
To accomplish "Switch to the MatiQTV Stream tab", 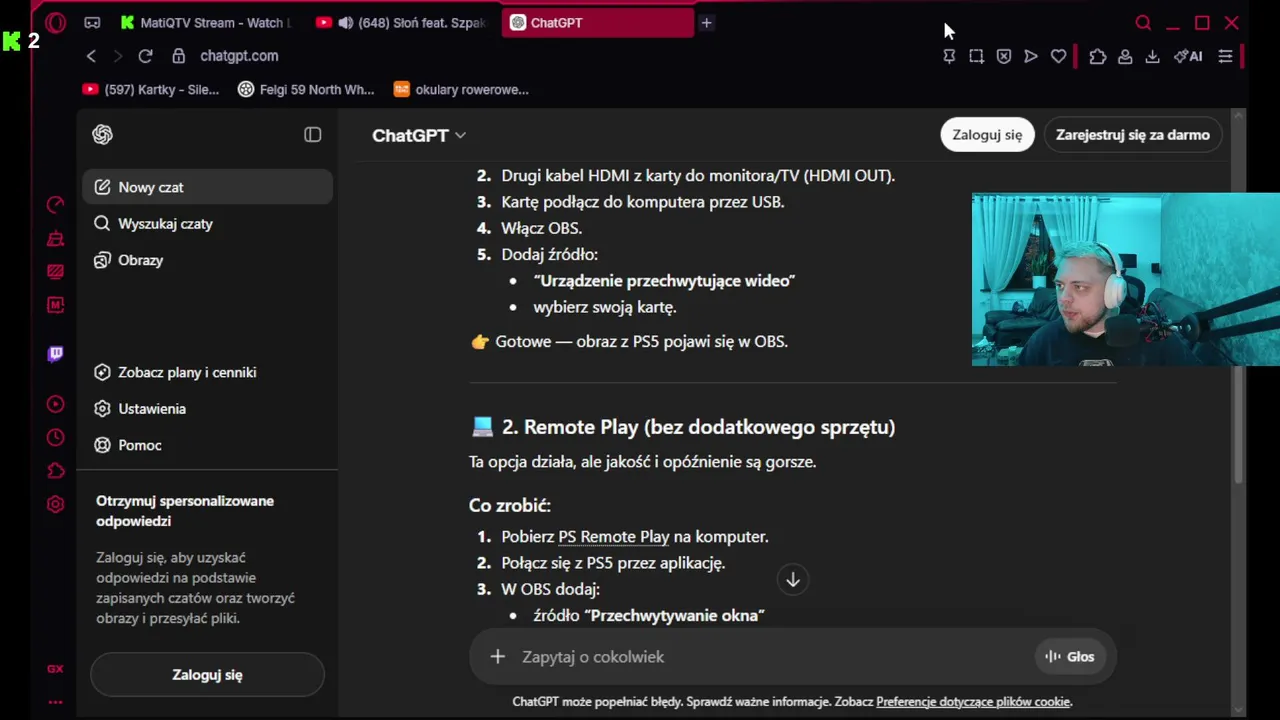I will tap(206, 23).
